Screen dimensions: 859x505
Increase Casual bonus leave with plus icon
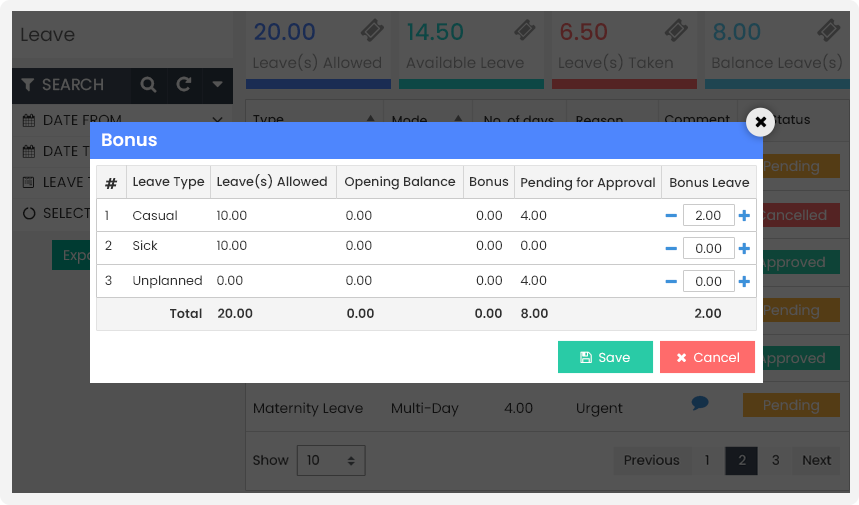tap(744, 215)
